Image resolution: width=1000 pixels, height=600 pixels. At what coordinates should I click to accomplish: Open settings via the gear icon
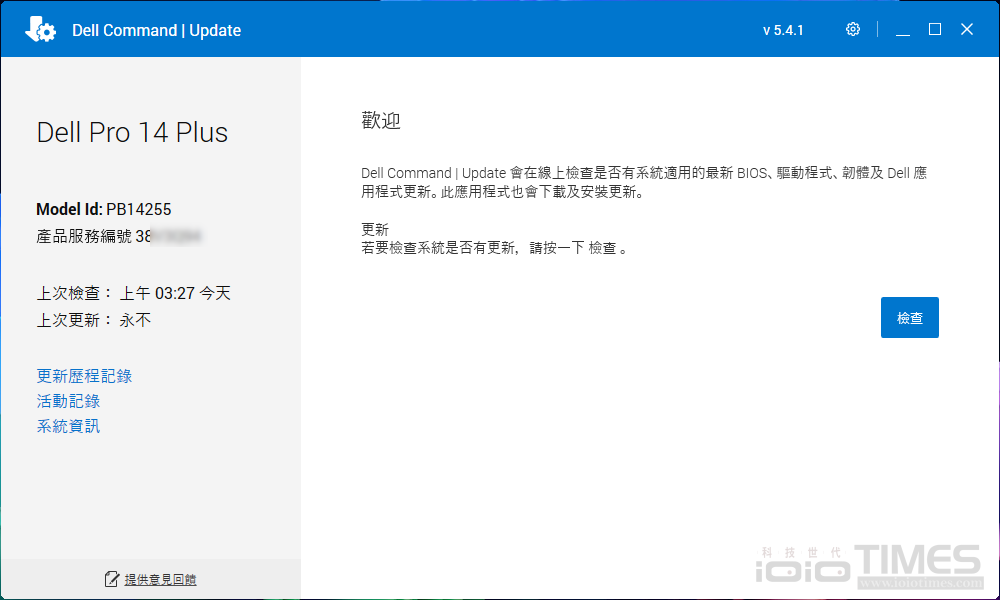(853, 29)
